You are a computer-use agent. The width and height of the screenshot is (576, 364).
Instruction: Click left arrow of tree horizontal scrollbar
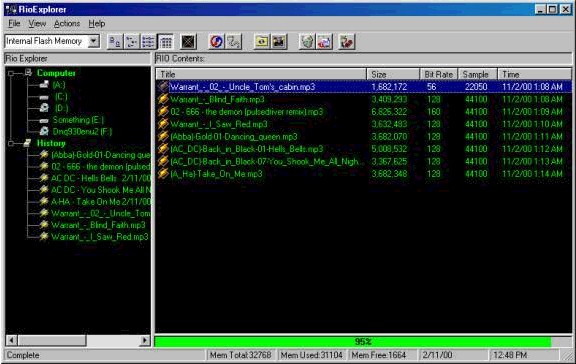[x=12, y=340]
